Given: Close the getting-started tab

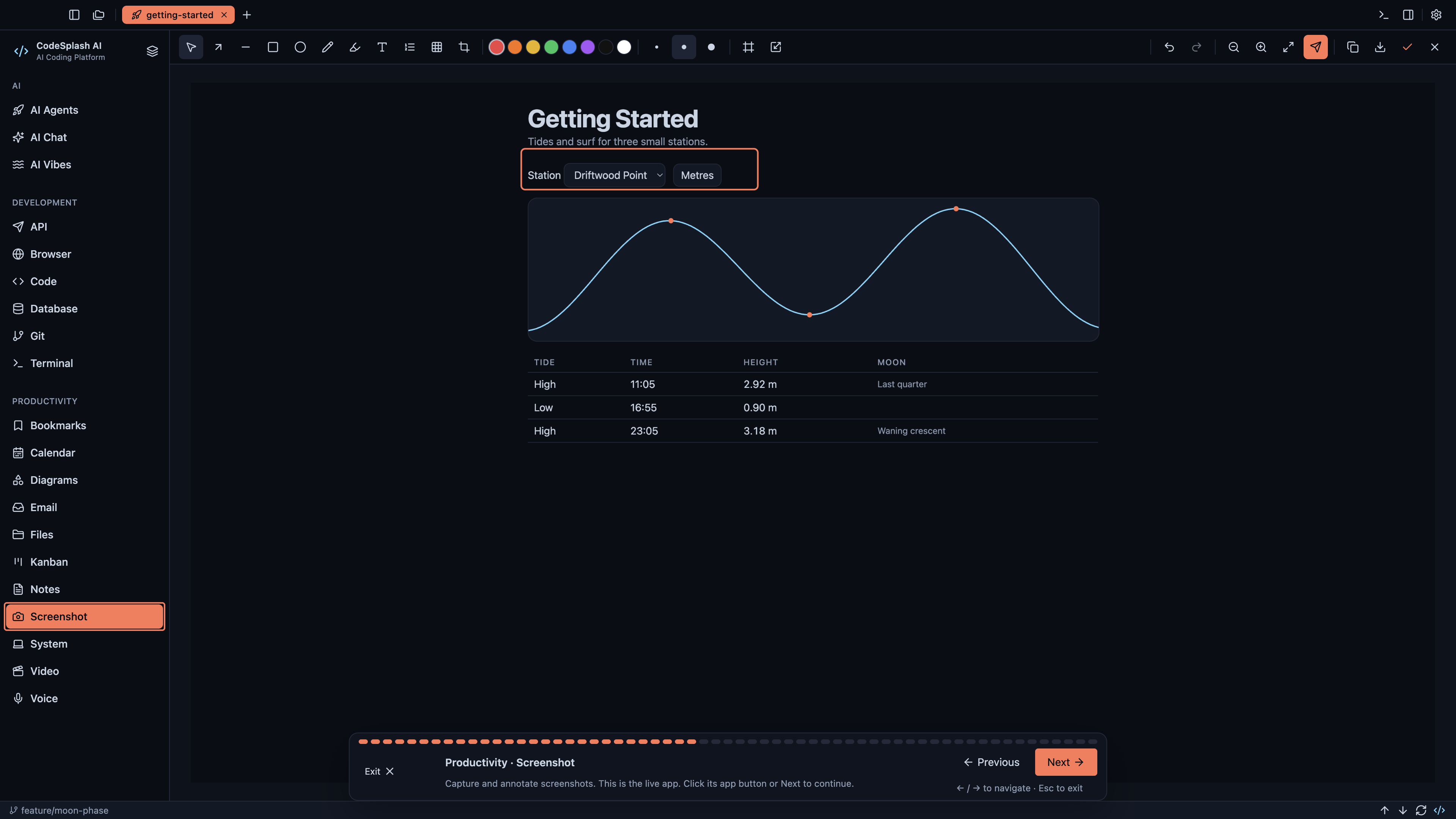Looking at the screenshot, I should click(224, 15).
